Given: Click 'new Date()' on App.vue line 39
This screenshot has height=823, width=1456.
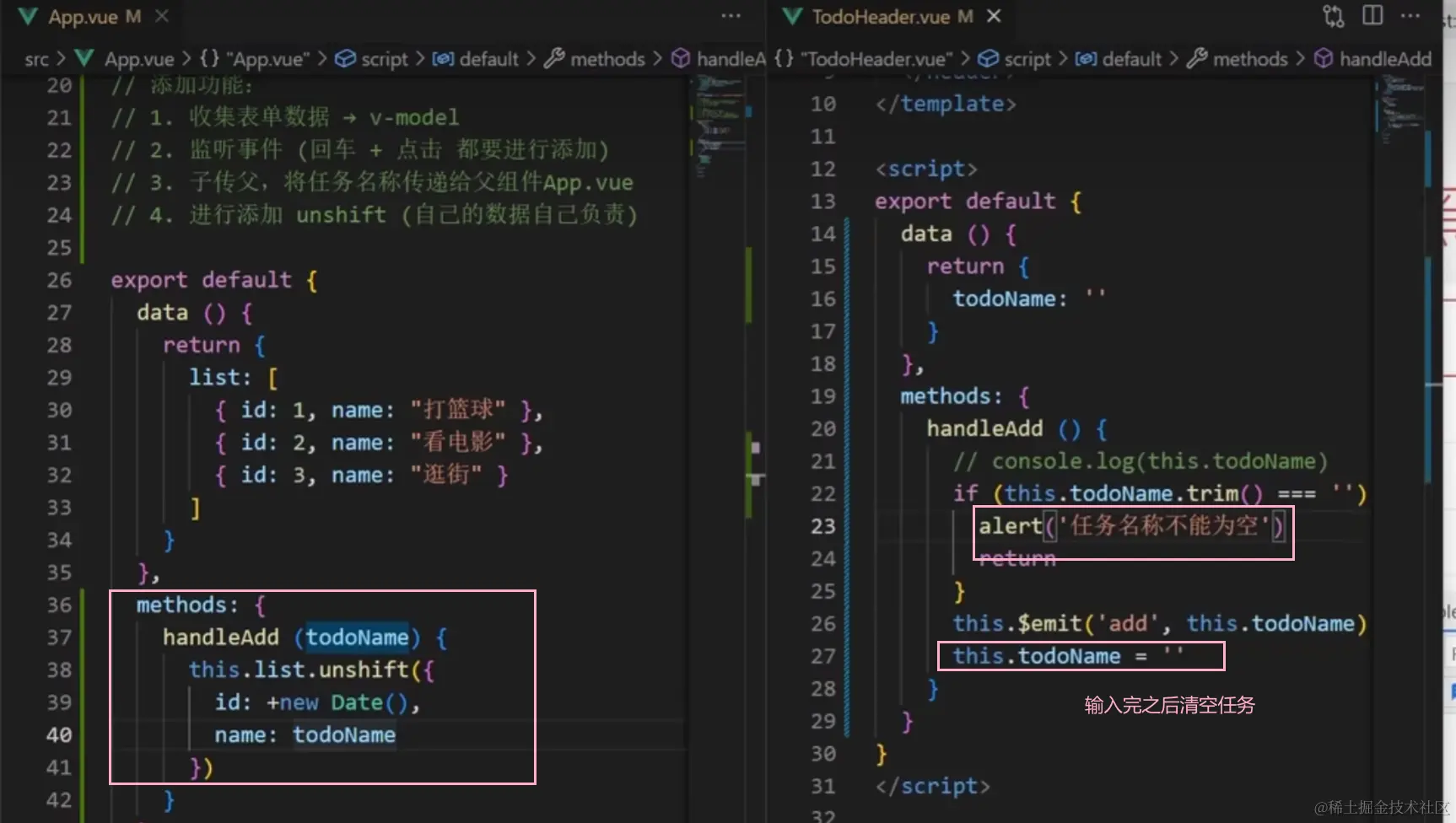Looking at the screenshot, I should (343, 702).
